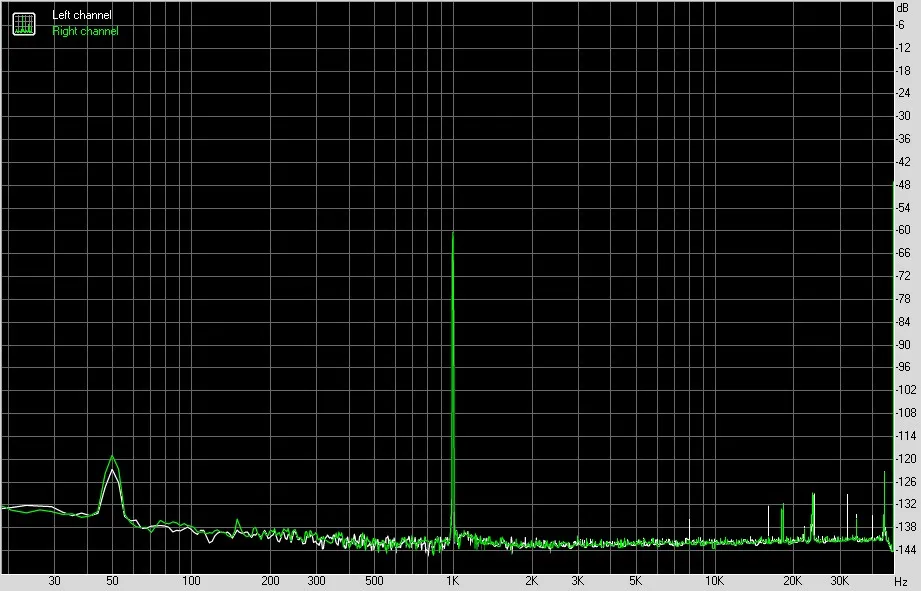Click the 2K frequency axis label
The image size is (921, 591).
click(531, 581)
